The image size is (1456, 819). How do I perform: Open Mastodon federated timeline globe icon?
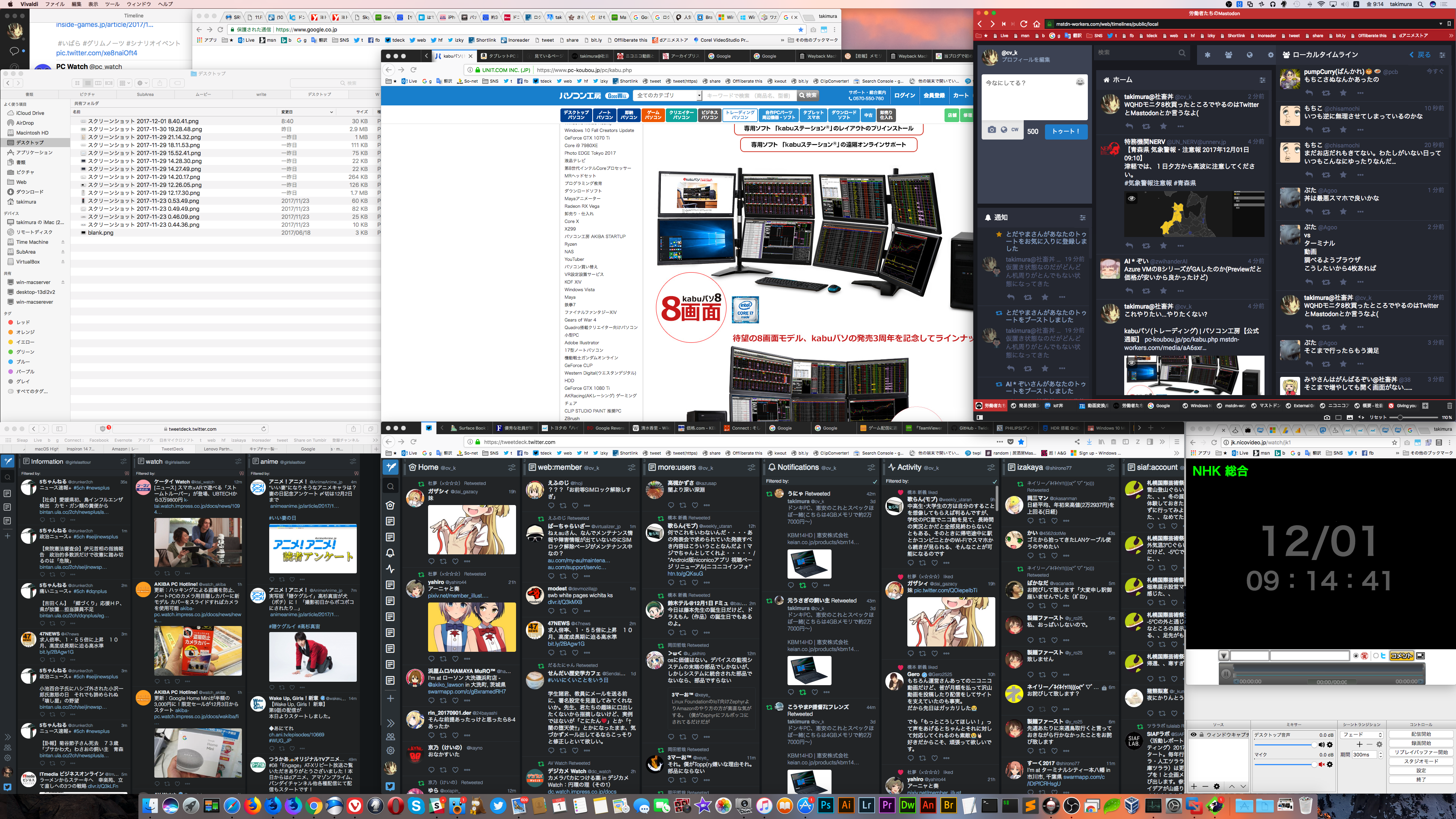point(1249,55)
